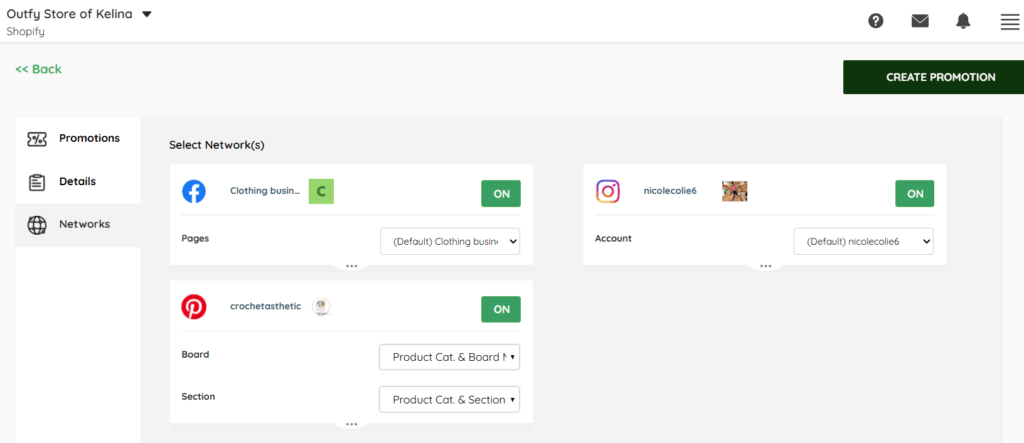The width and height of the screenshot is (1024, 443).
Task: Click the globe Networks icon
Action: 37,225
